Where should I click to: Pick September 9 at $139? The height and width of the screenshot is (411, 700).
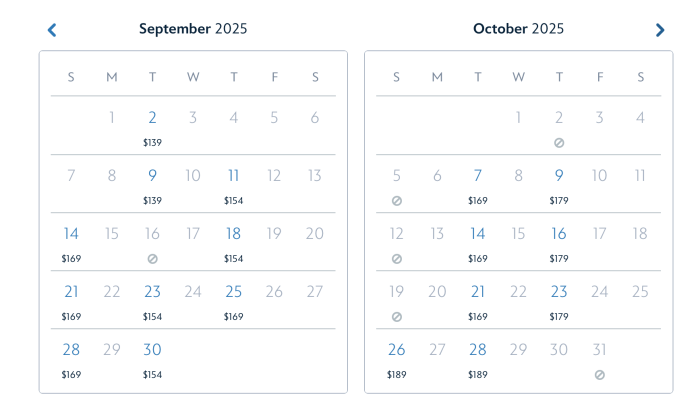pyautogui.click(x=152, y=176)
